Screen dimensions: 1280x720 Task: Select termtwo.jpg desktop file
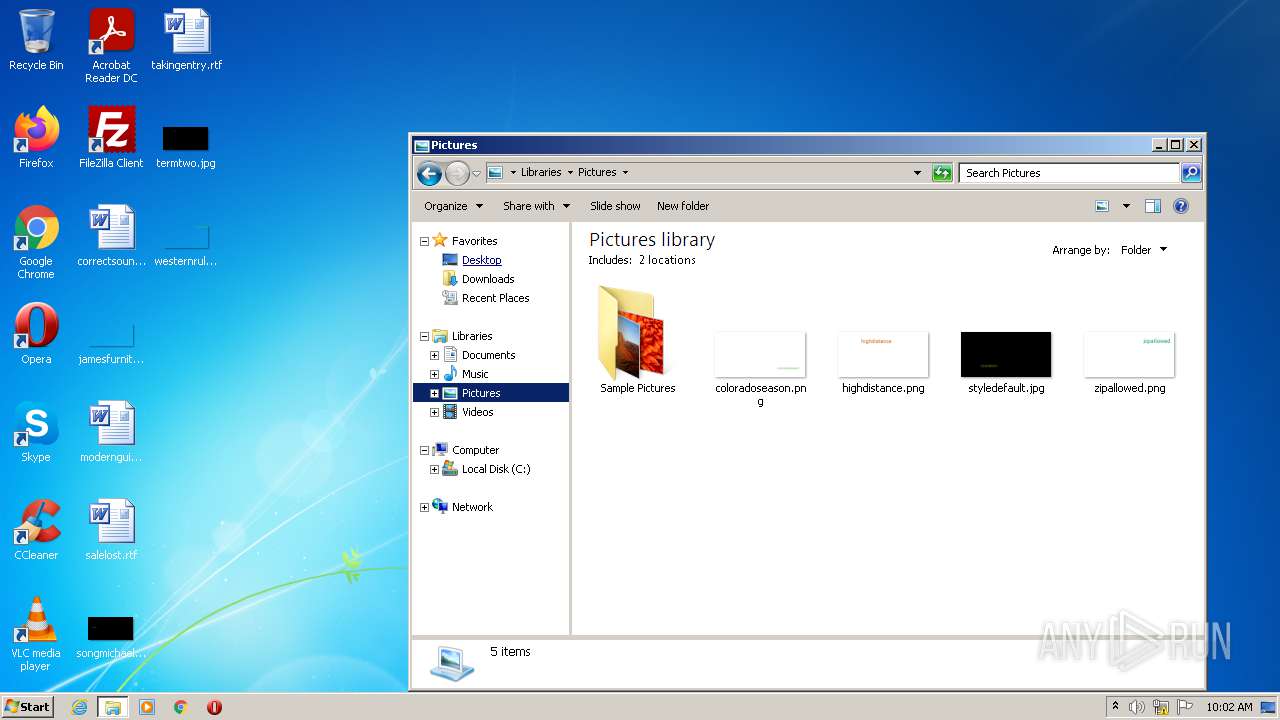(186, 146)
